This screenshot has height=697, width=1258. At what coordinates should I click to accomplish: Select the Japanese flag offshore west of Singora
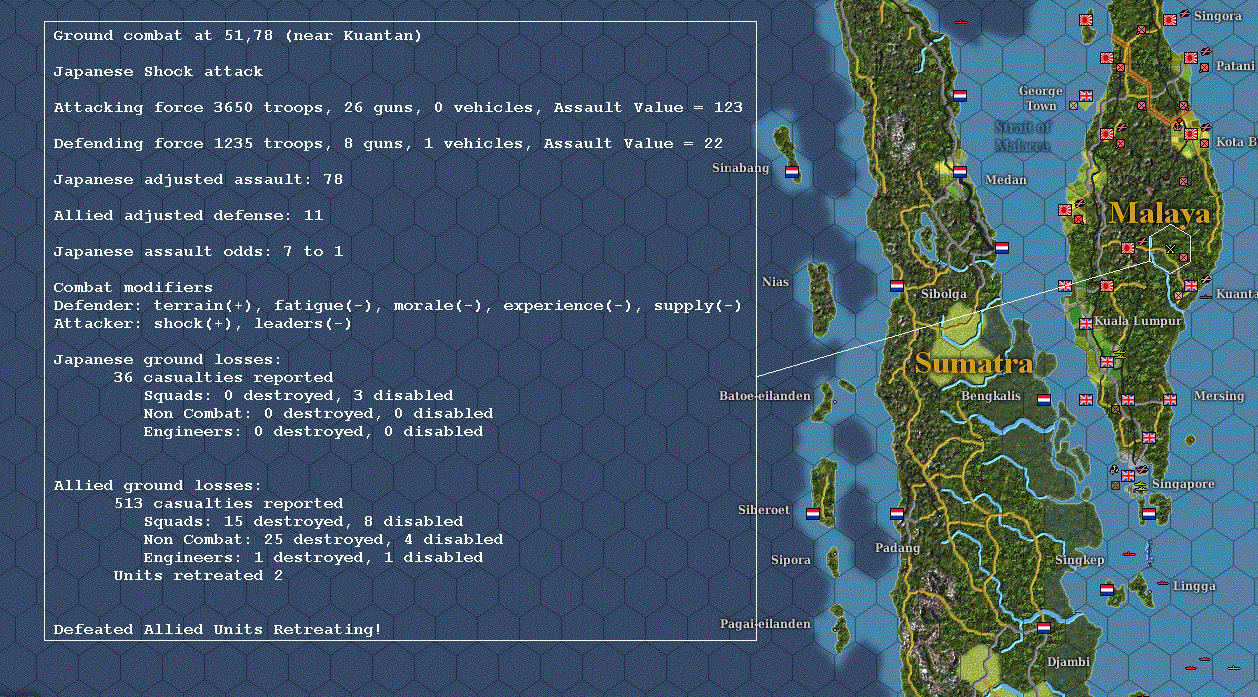1086,19
